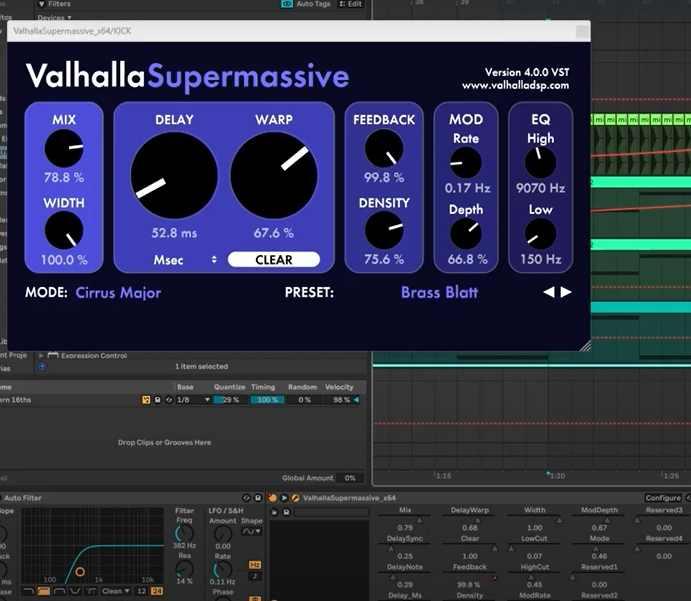The height and width of the screenshot is (601, 691).
Task: Select the highpass filter type in Auto Filter
Action: (45, 592)
